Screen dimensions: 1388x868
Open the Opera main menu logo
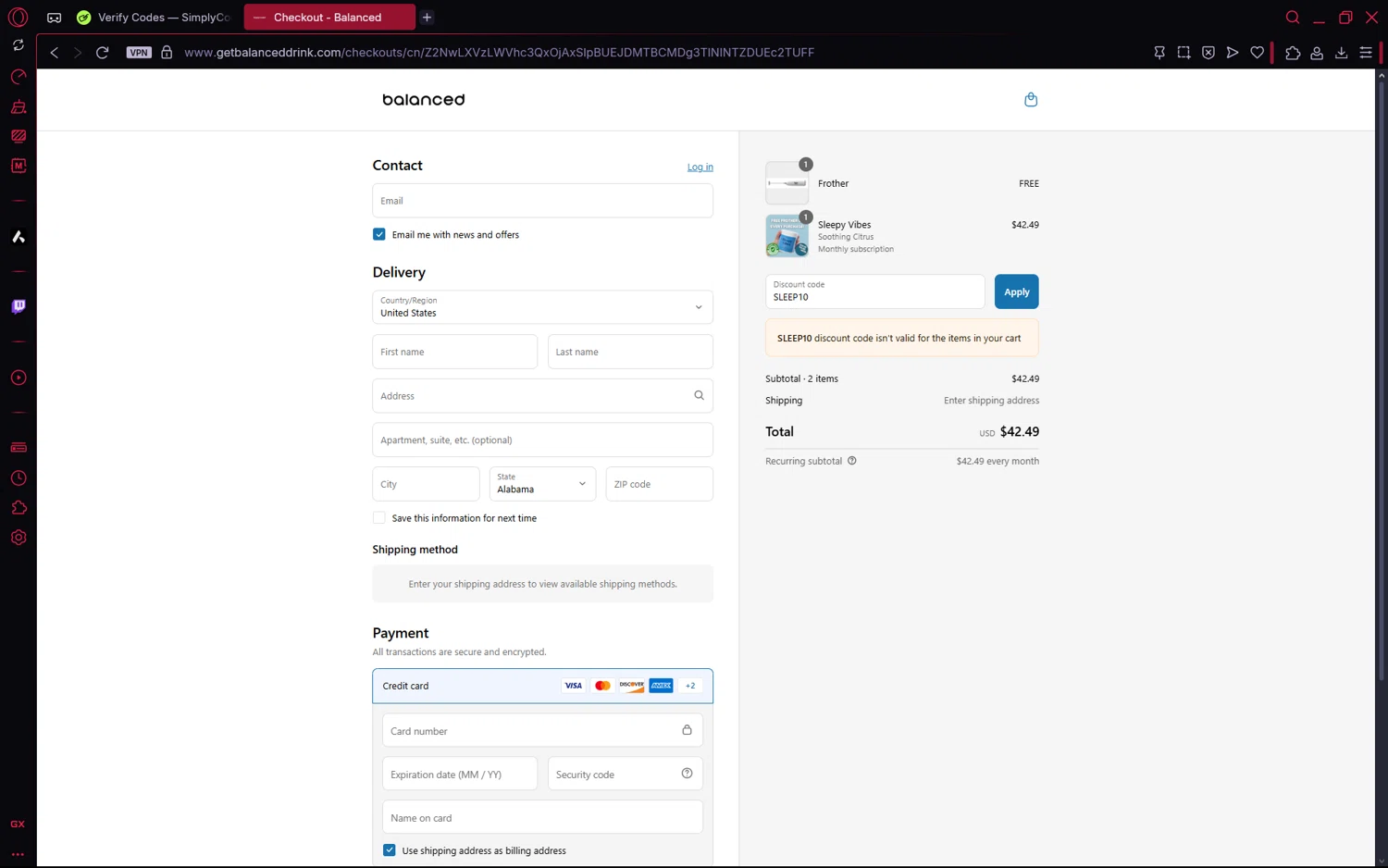[18, 17]
